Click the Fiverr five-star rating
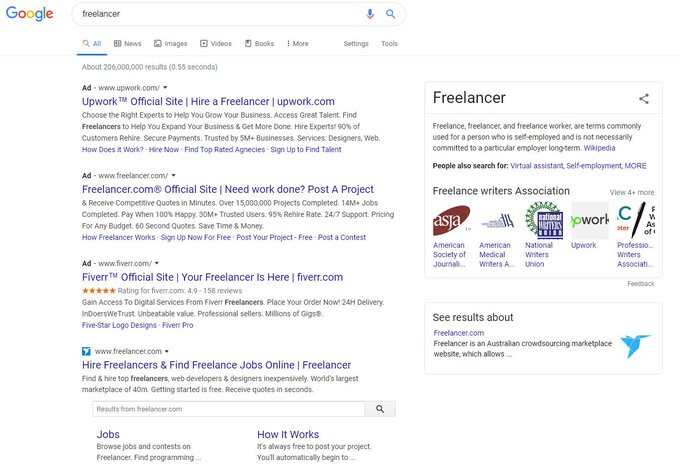Screen dimensions: 680x471 click(x=99, y=291)
